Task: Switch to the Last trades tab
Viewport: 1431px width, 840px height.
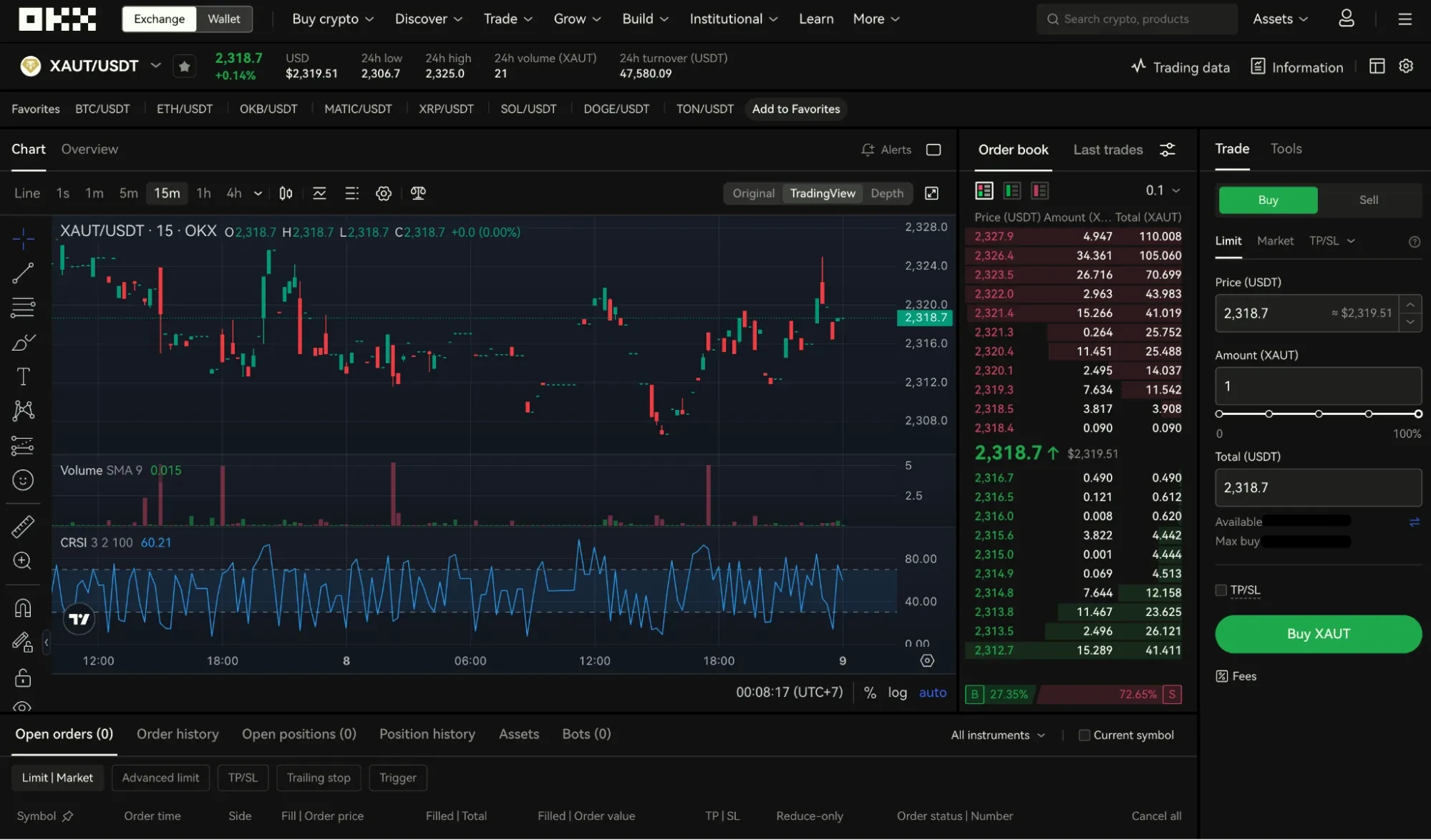Action: 1107,150
